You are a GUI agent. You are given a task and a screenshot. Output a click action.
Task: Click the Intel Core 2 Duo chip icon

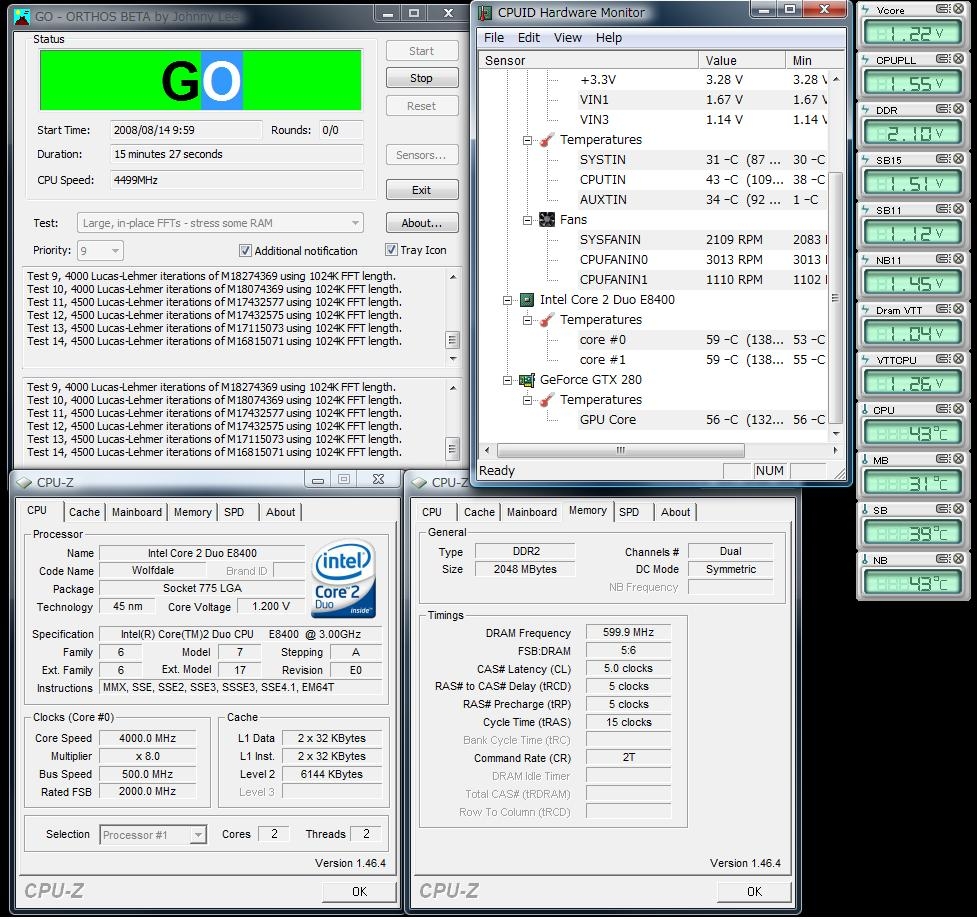tap(526, 300)
